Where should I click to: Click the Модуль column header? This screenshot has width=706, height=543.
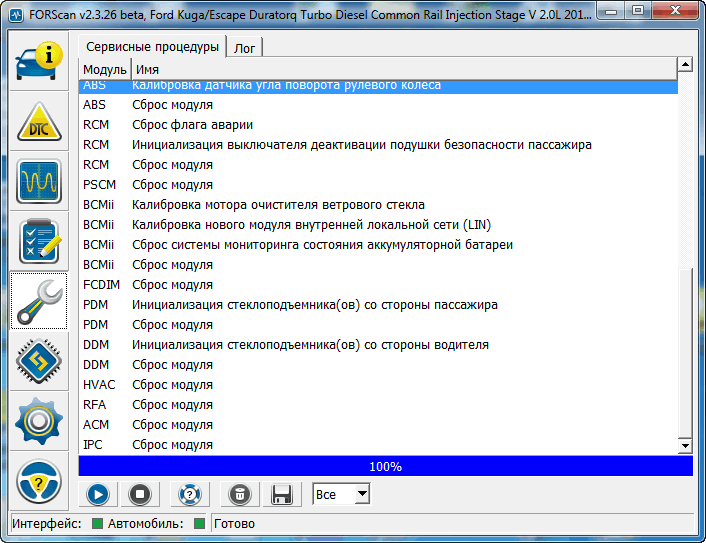click(104, 69)
